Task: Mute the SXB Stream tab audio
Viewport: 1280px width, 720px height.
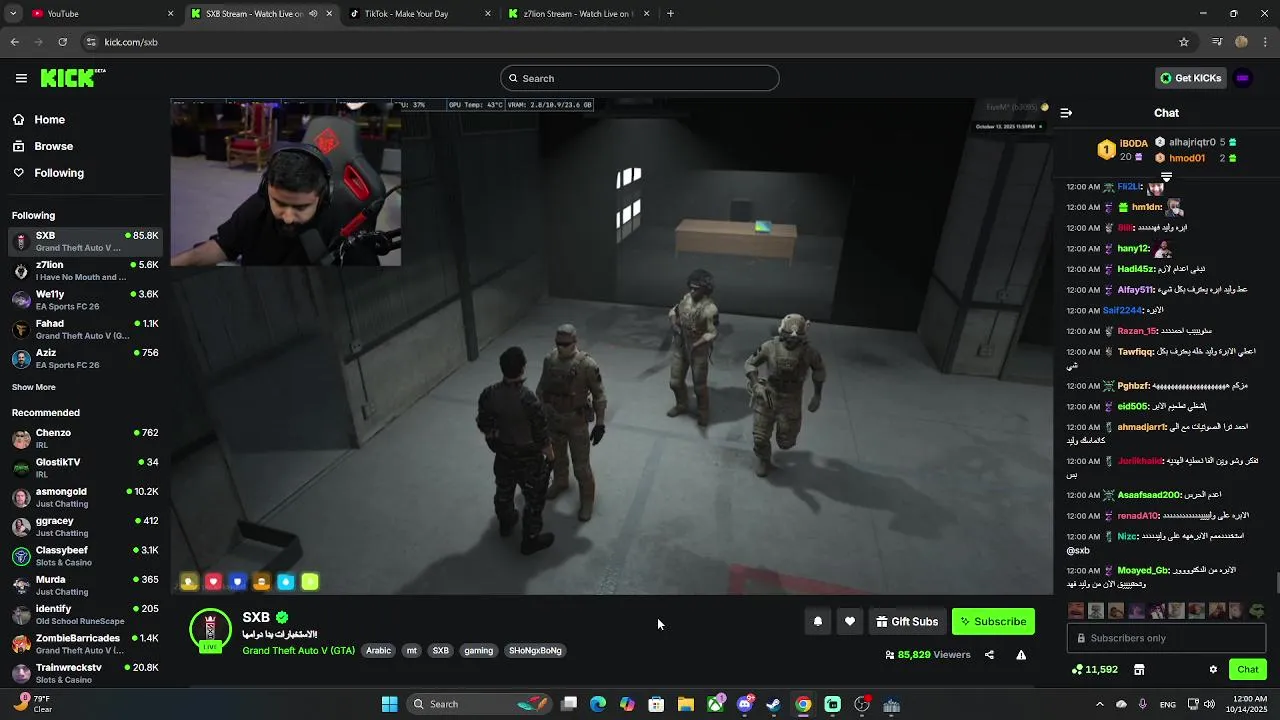Action: click(x=313, y=14)
